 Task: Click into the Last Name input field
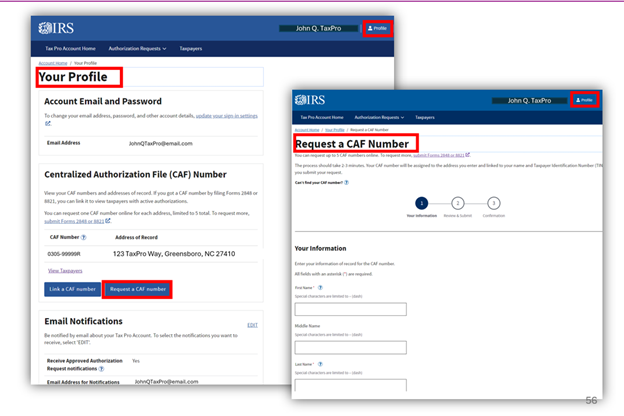pos(351,385)
